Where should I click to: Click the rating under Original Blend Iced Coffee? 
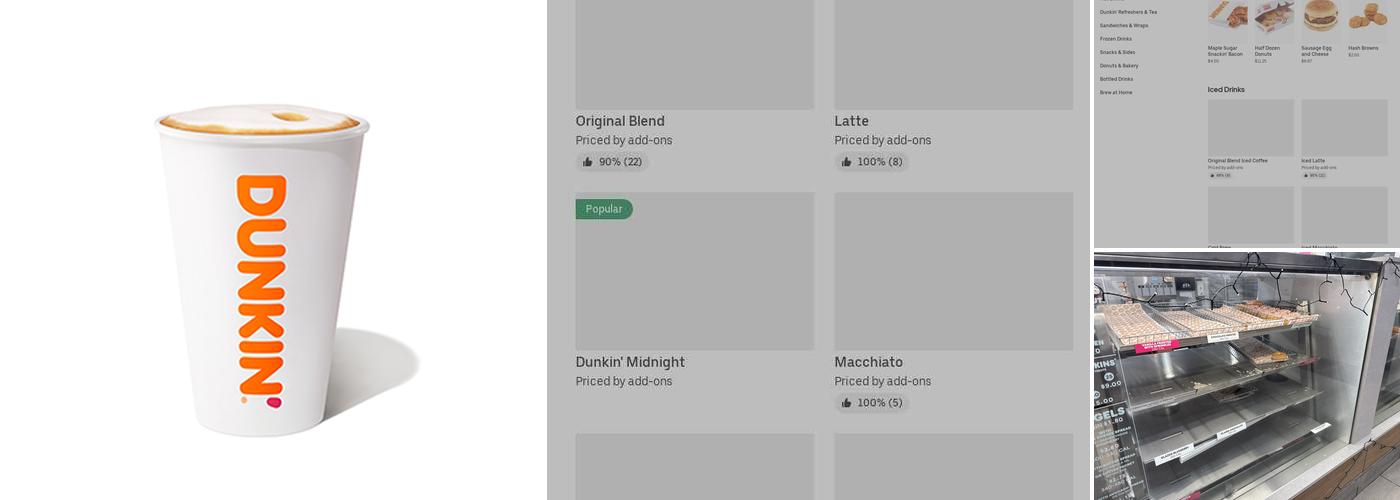[x=1222, y=175]
